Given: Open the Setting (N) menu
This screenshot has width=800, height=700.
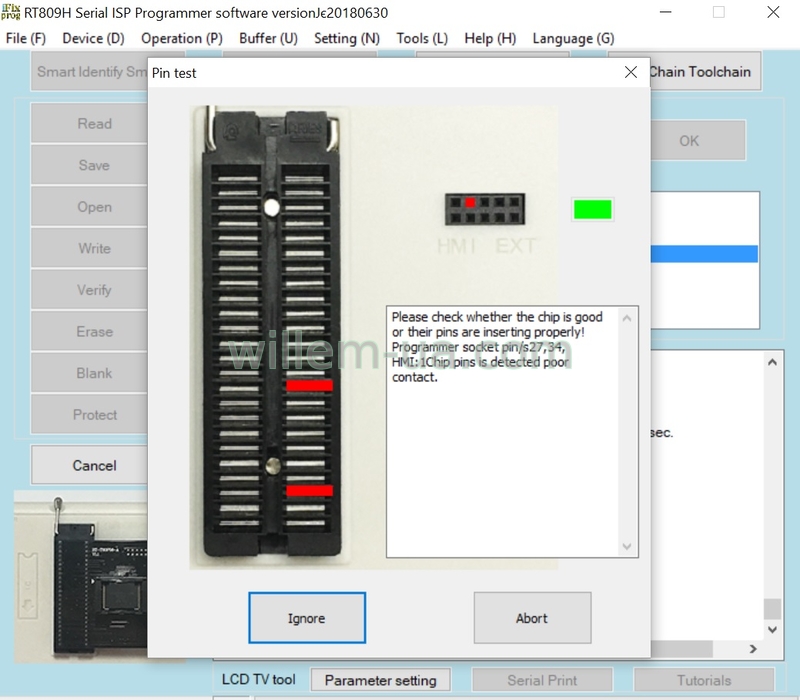Looking at the screenshot, I should tap(347, 38).
